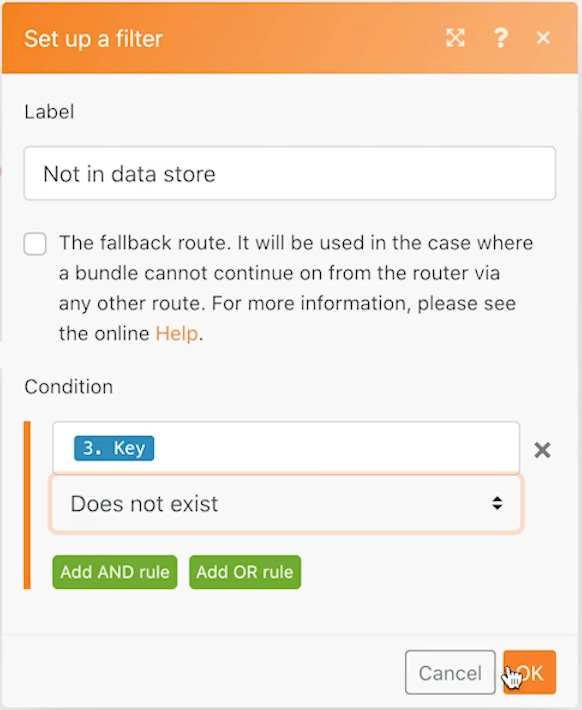Viewport: 582px width, 710px height.
Task: Open the Does not exist operator dropdown
Action: (286, 504)
